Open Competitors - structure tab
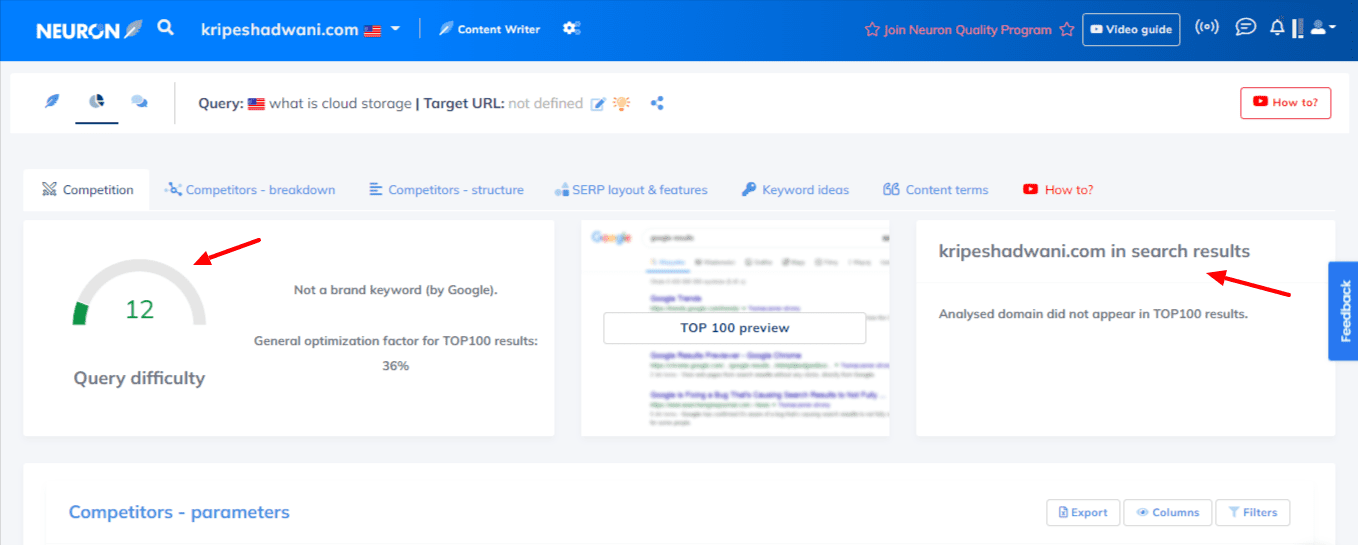 pos(446,190)
